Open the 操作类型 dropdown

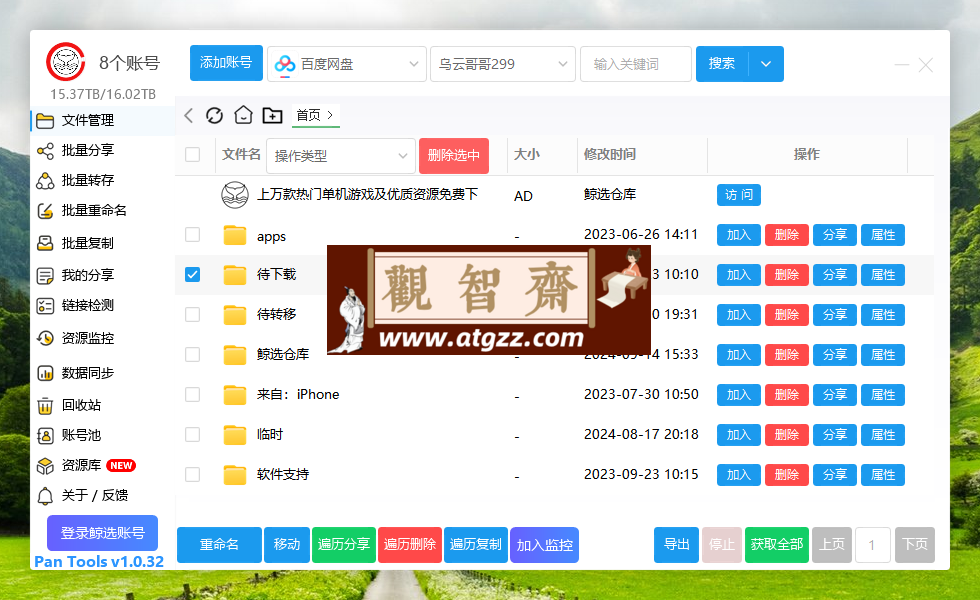tap(341, 156)
